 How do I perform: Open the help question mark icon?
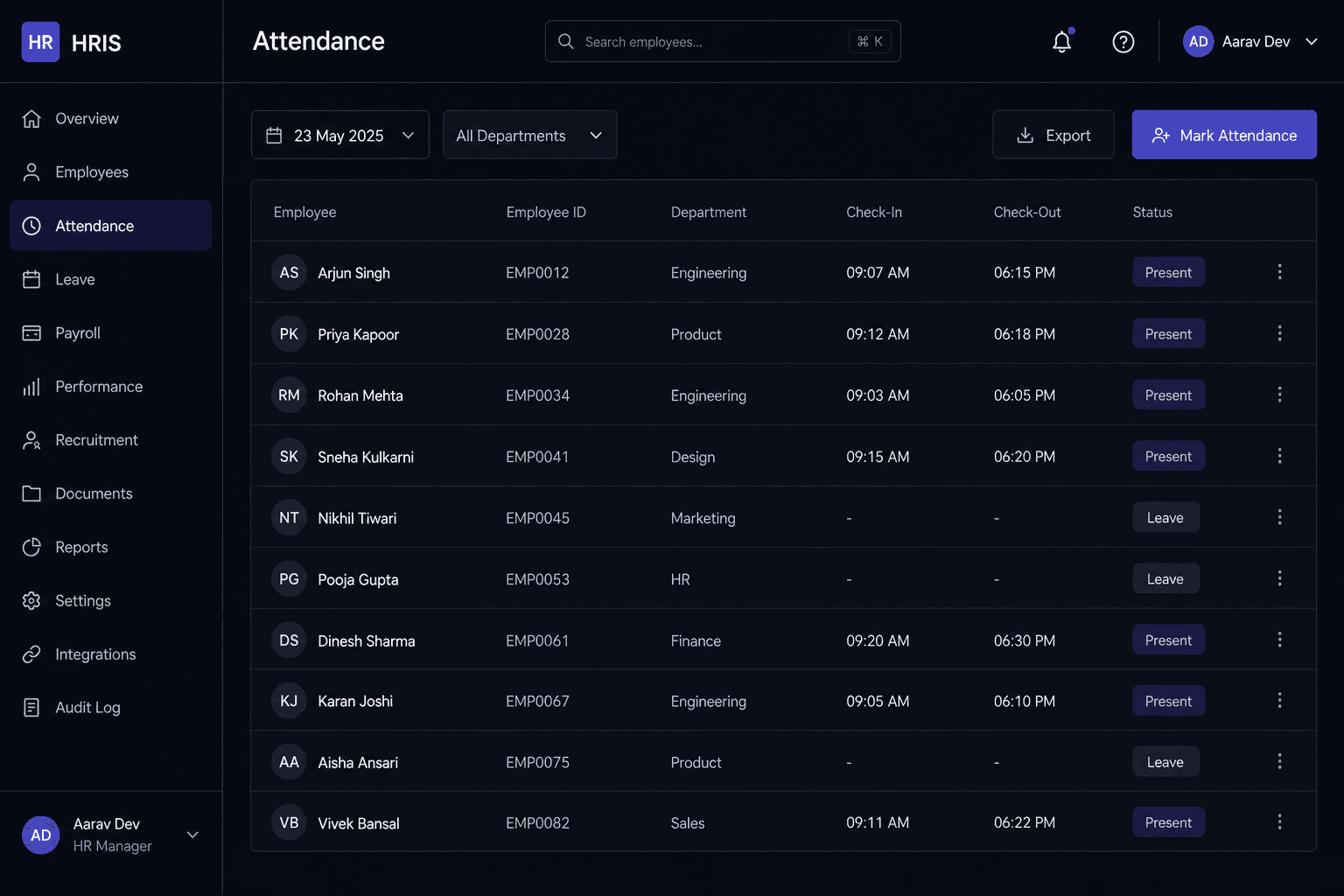pos(1123,41)
